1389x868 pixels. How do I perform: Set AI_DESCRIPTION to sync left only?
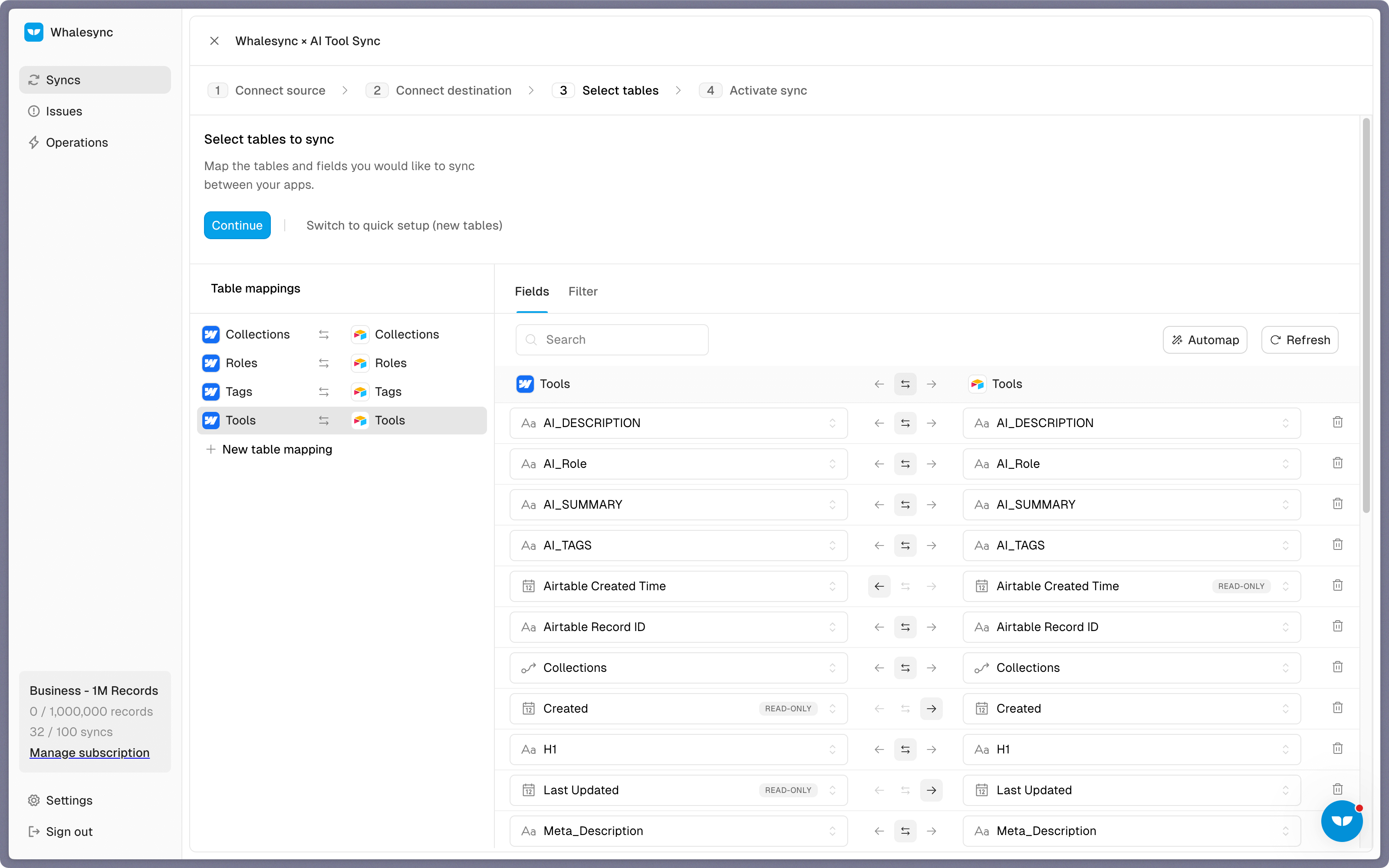[x=879, y=423]
